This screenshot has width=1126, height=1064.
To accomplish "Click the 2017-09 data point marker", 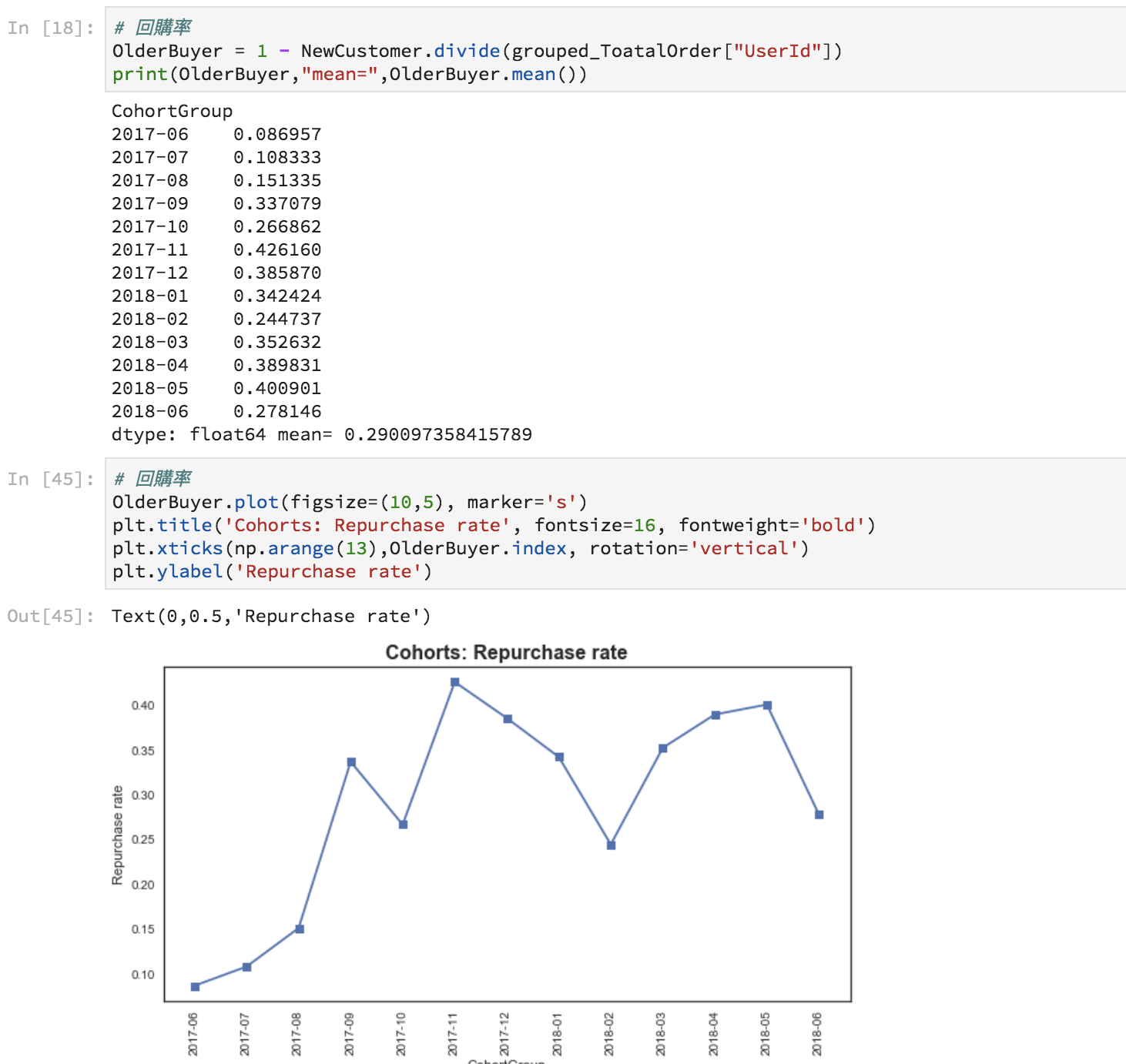I will point(351,762).
